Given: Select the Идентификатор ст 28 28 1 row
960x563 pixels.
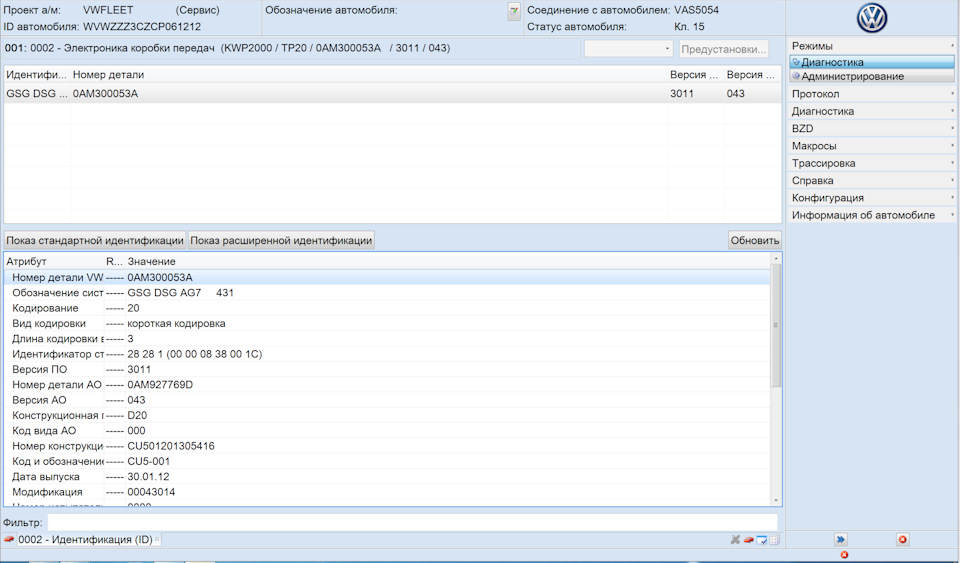Looking at the screenshot, I should (387, 354).
